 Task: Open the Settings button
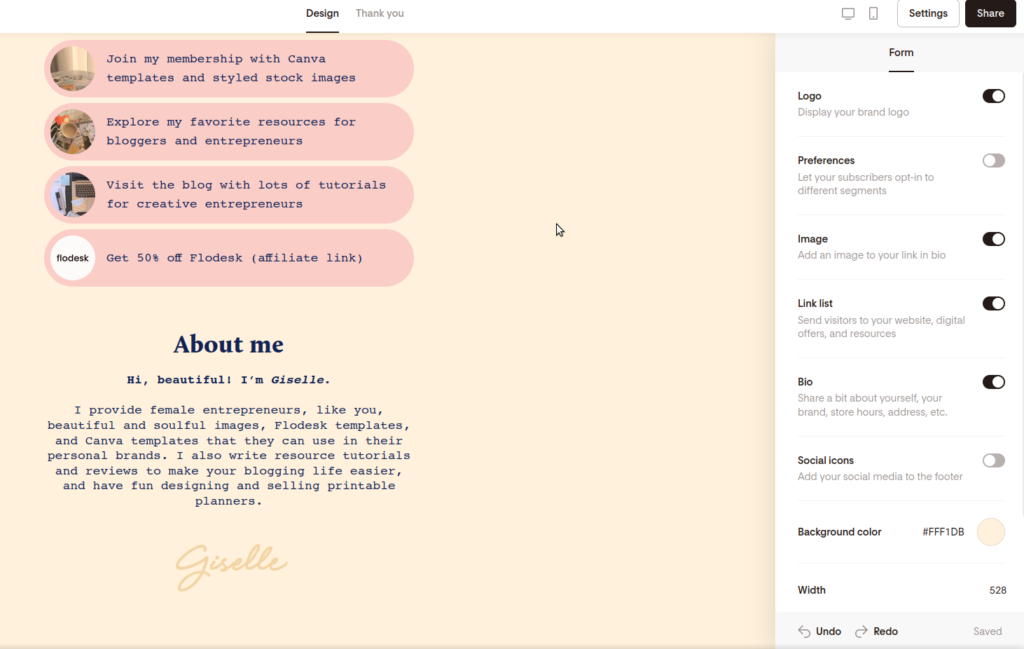coord(927,14)
